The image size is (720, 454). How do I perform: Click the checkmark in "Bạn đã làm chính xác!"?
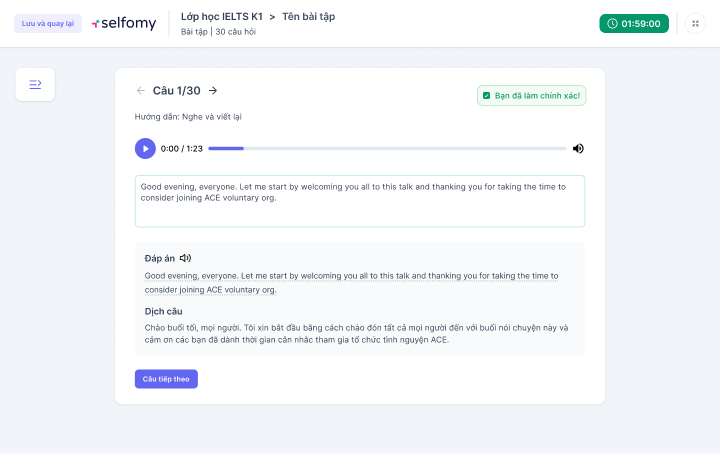(487, 96)
